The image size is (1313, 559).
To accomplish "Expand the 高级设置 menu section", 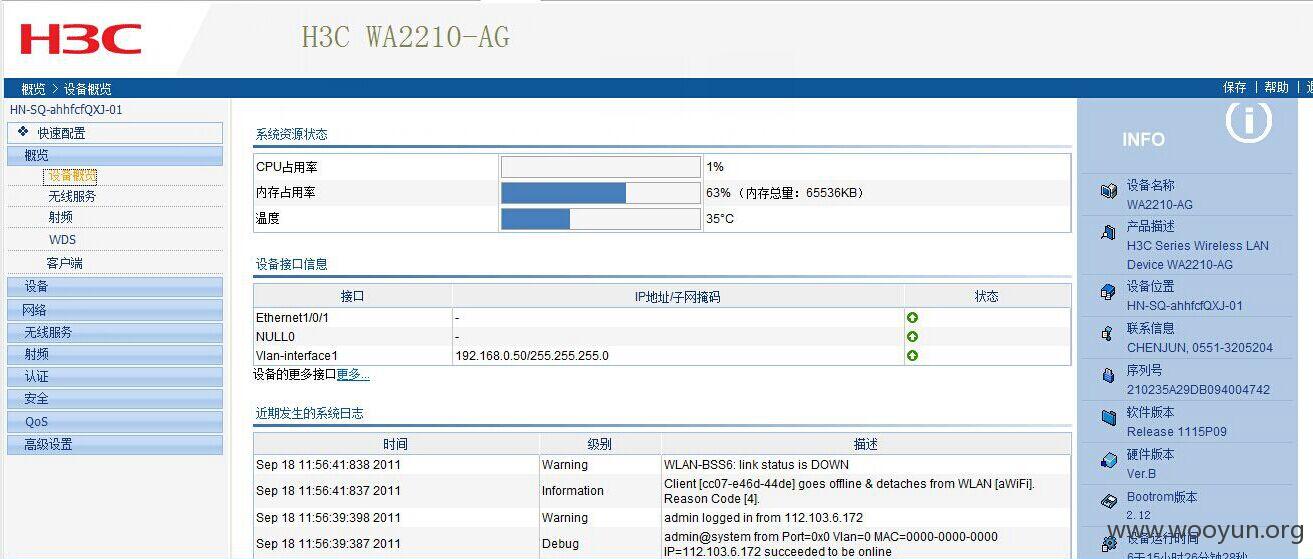I will click(115, 445).
